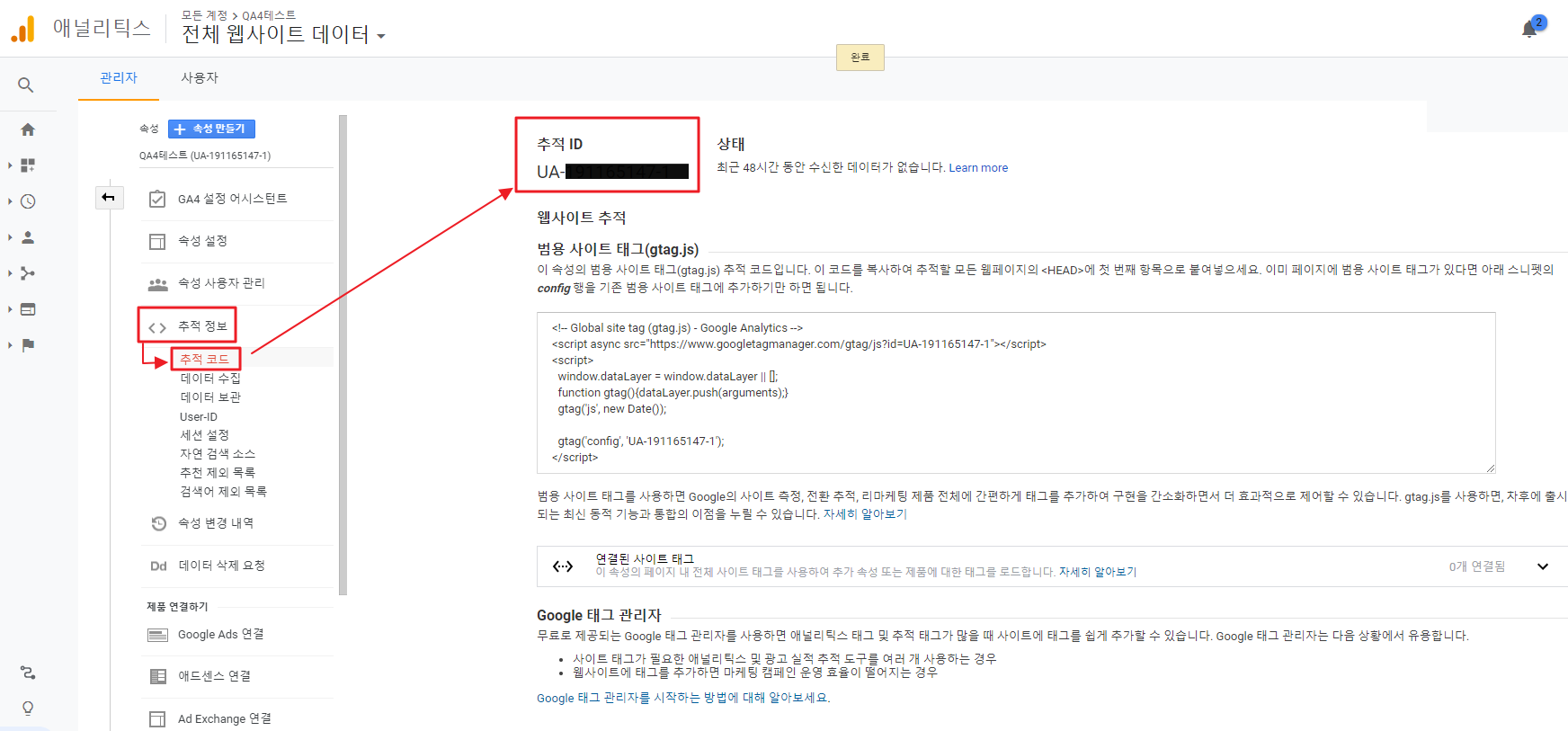The height and width of the screenshot is (731, 1568).
Task: Switch to the 관리자 tab
Action: pyautogui.click(x=119, y=78)
